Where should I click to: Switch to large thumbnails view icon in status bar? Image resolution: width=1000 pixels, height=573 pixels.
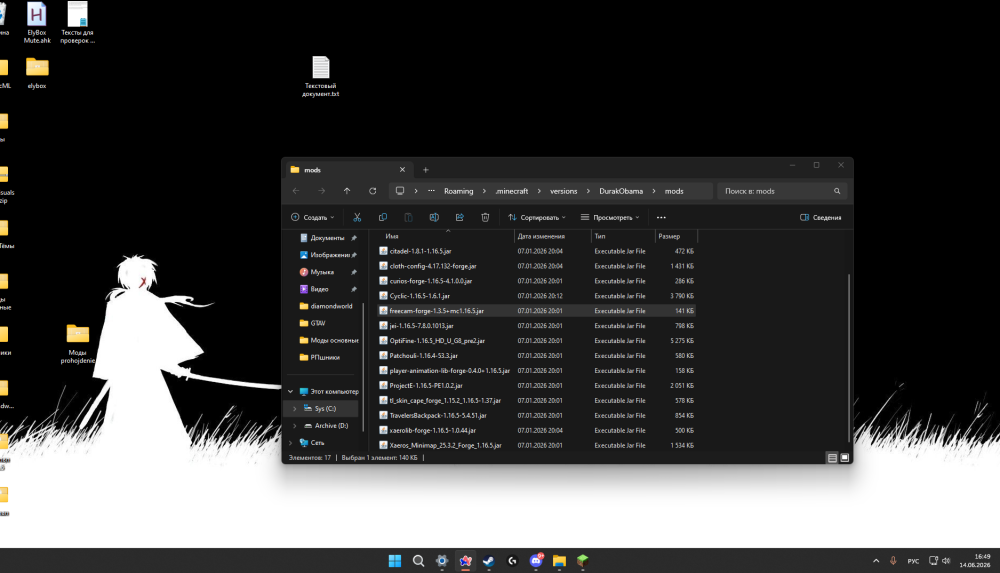pyautogui.click(x=844, y=458)
